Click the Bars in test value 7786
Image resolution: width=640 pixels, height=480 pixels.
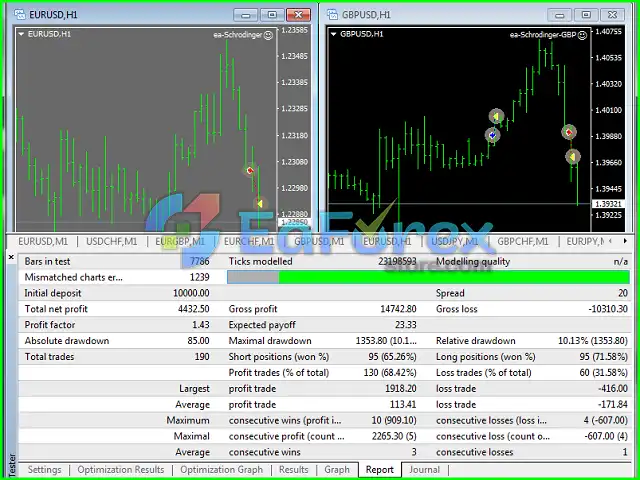point(199,262)
